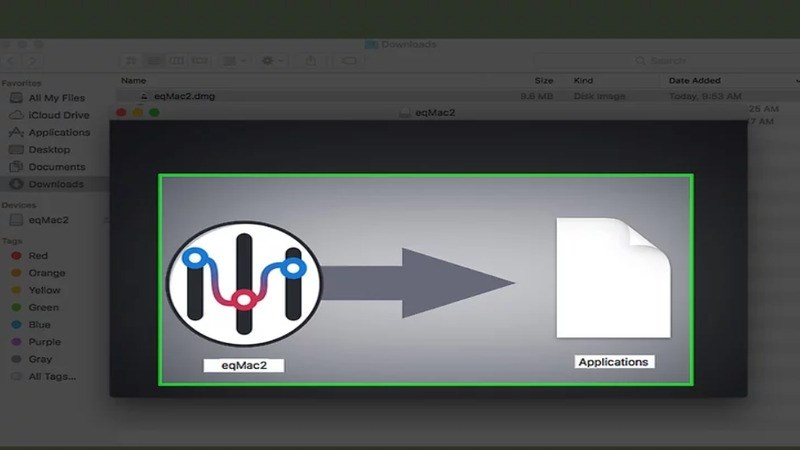Click the Edit Tags toolbar button

349,61
